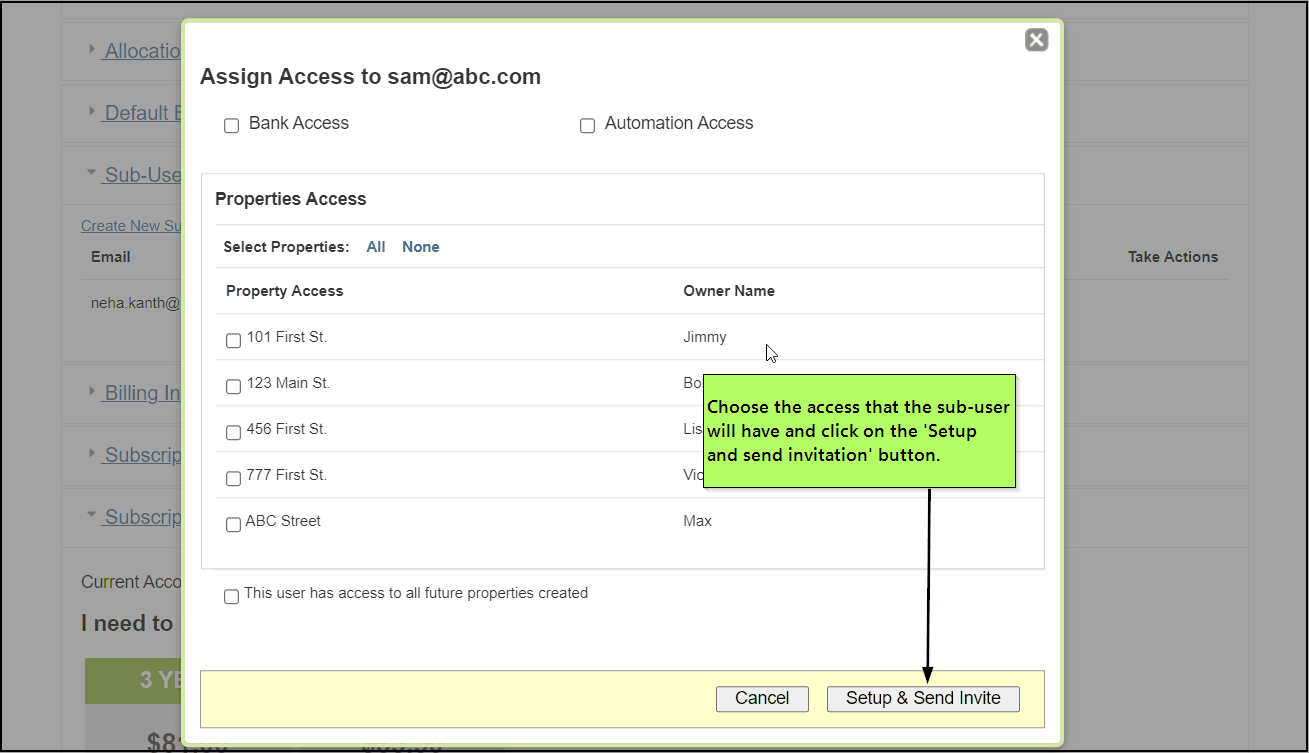Enable the Automation Access checkbox
The width and height of the screenshot is (1309, 753).
click(588, 126)
